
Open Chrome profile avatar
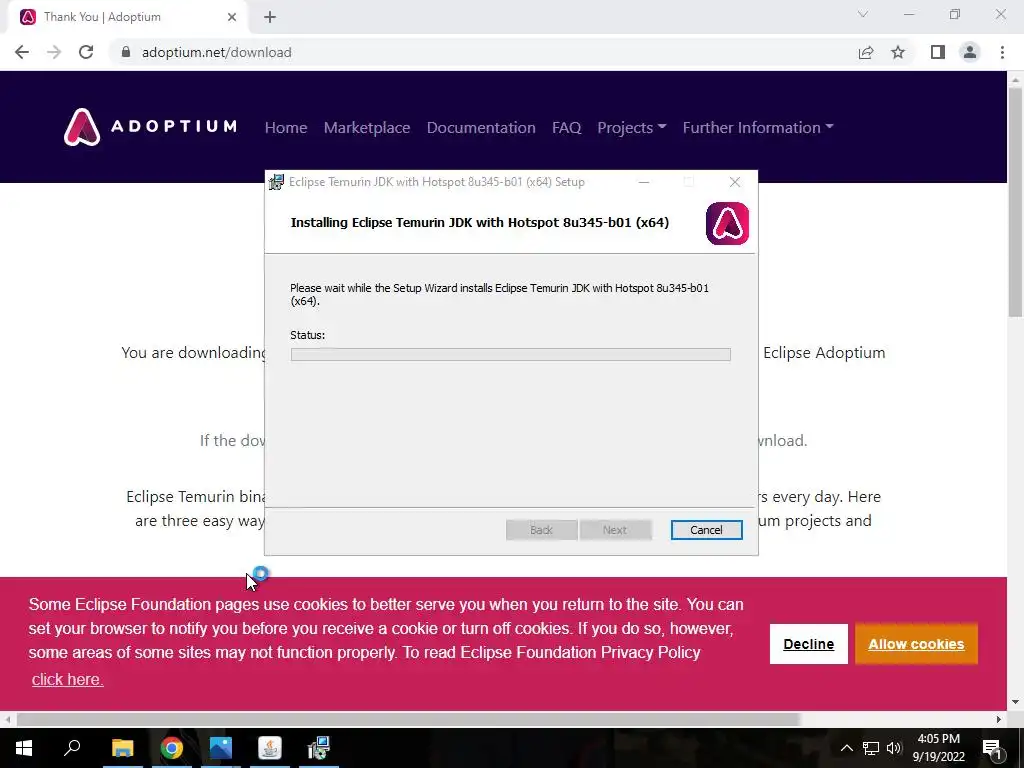(x=970, y=52)
